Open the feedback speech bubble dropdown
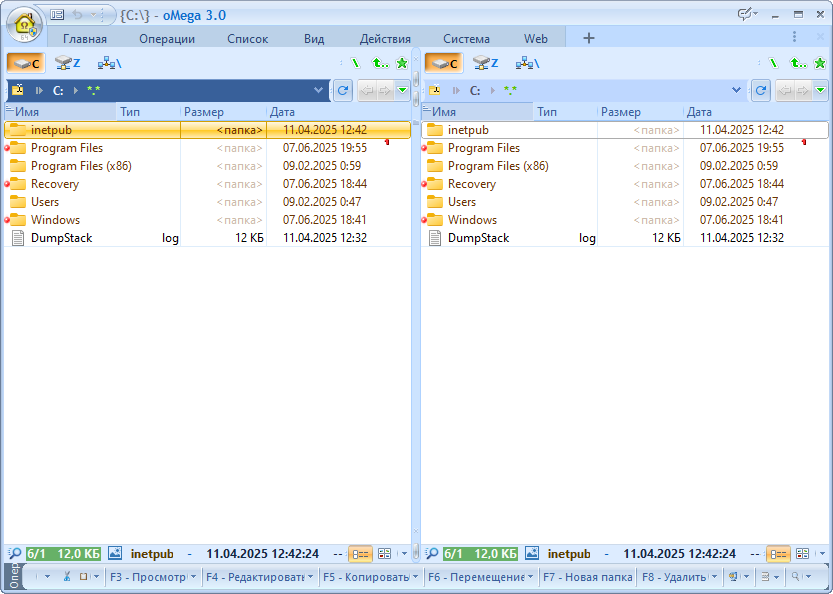833x594 pixels. click(747, 14)
